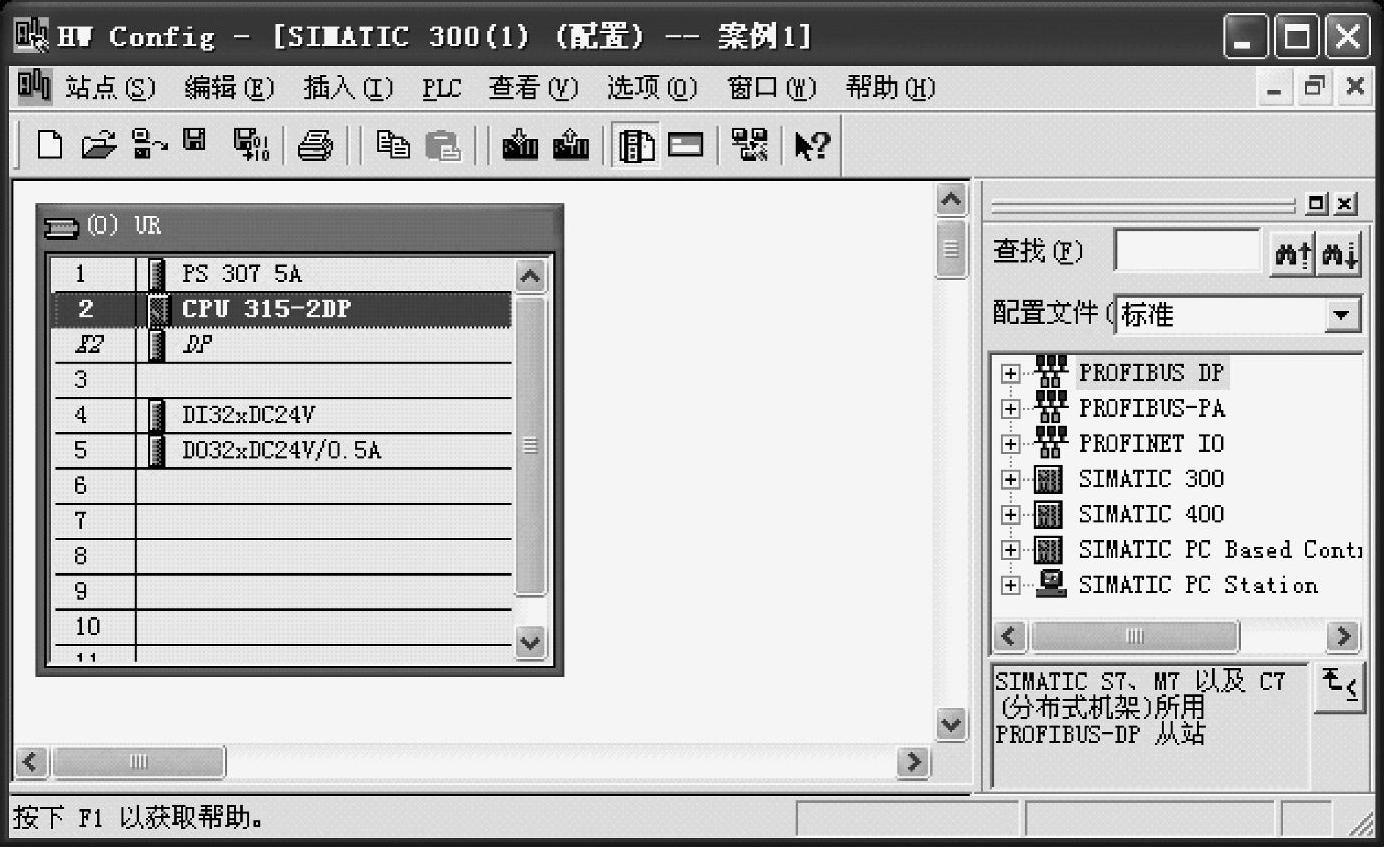
Task: Select the DI32xDC24V row in slot 4
Action: [x=281, y=415]
